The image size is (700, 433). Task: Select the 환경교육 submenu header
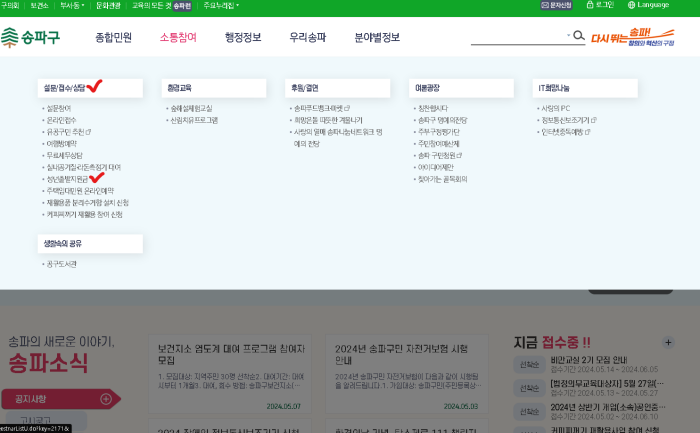coord(214,88)
